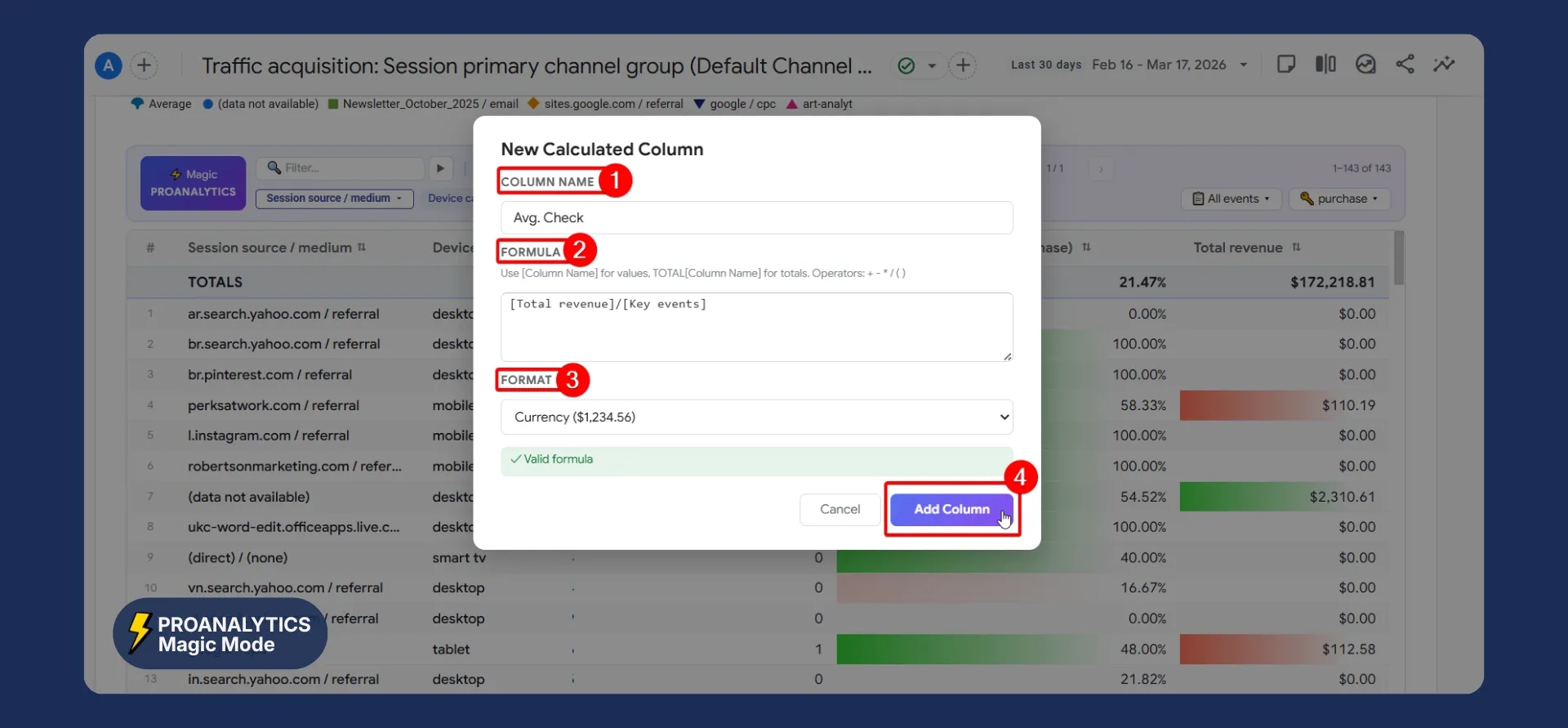Click the blue 'A' account avatar
Screen dimensions: 1568x728
tap(109, 65)
